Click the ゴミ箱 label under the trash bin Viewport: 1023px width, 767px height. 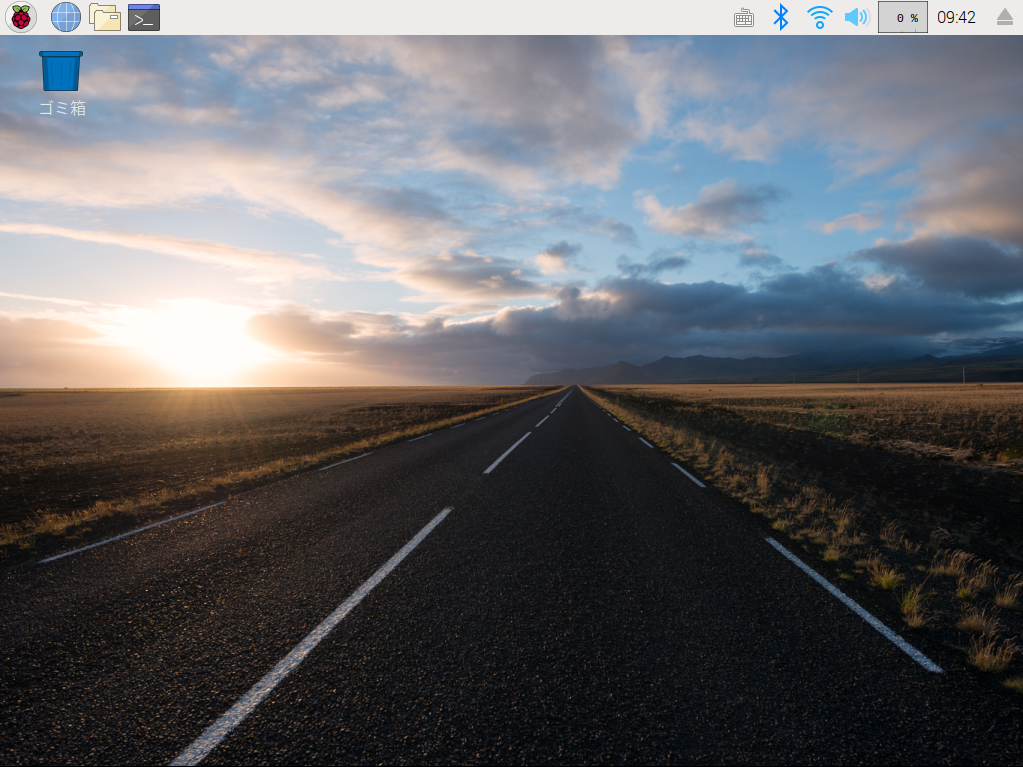[x=62, y=109]
